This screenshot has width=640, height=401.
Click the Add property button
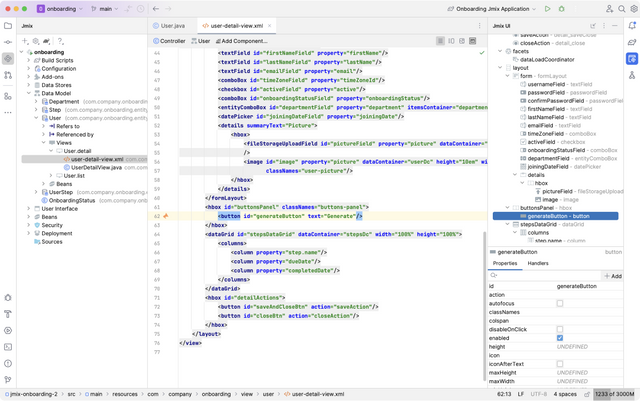[612, 276]
